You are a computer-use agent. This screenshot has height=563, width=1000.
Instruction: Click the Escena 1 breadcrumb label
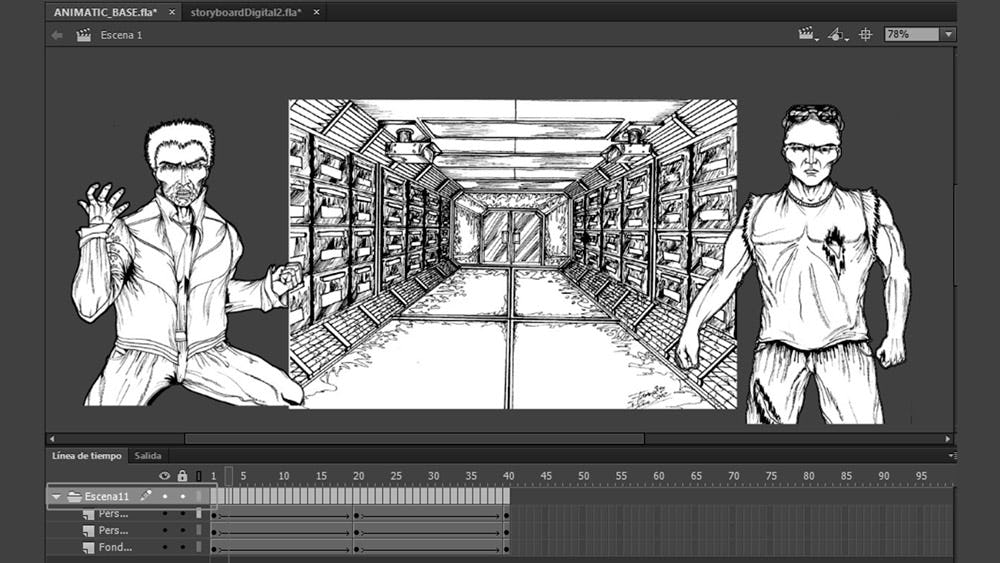tap(121, 35)
